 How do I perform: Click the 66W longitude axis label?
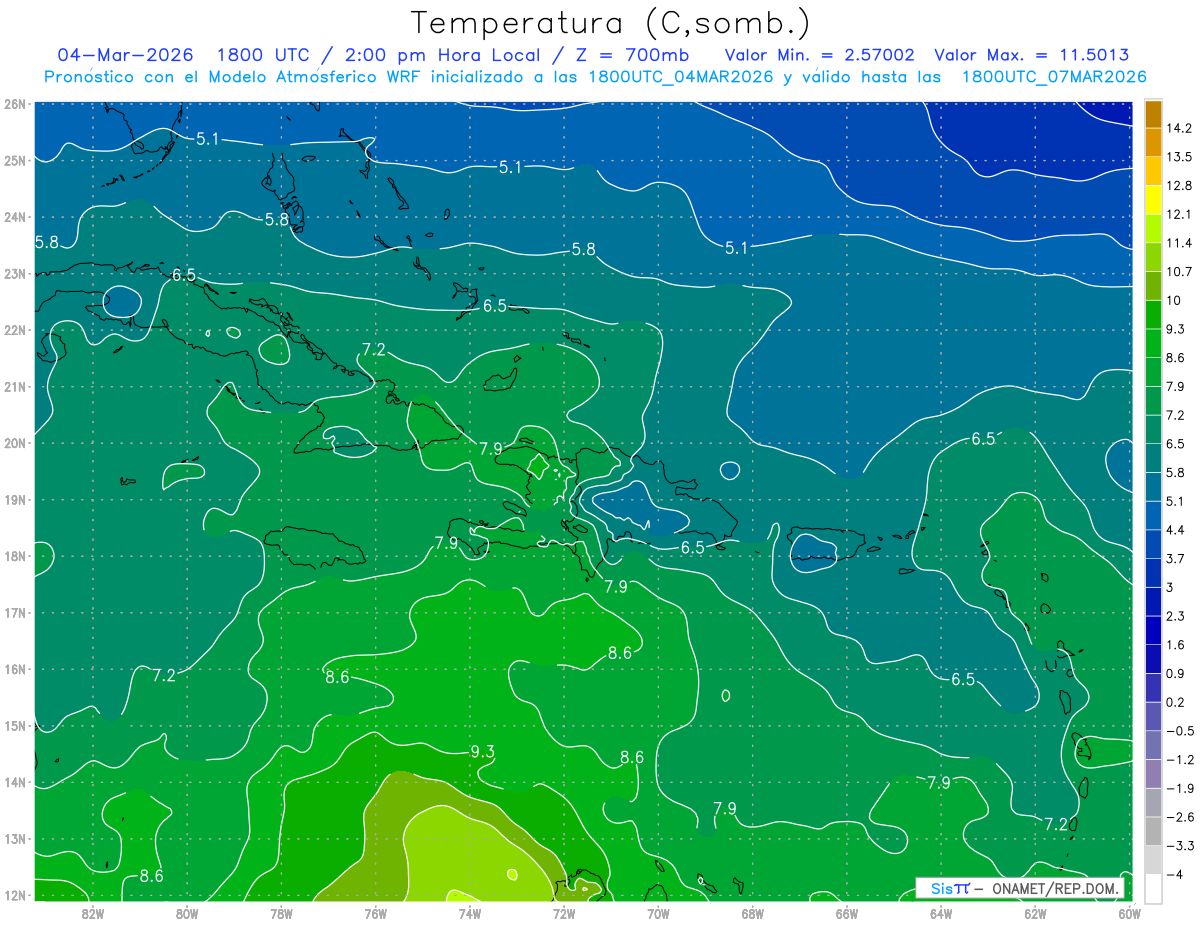[846, 912]
